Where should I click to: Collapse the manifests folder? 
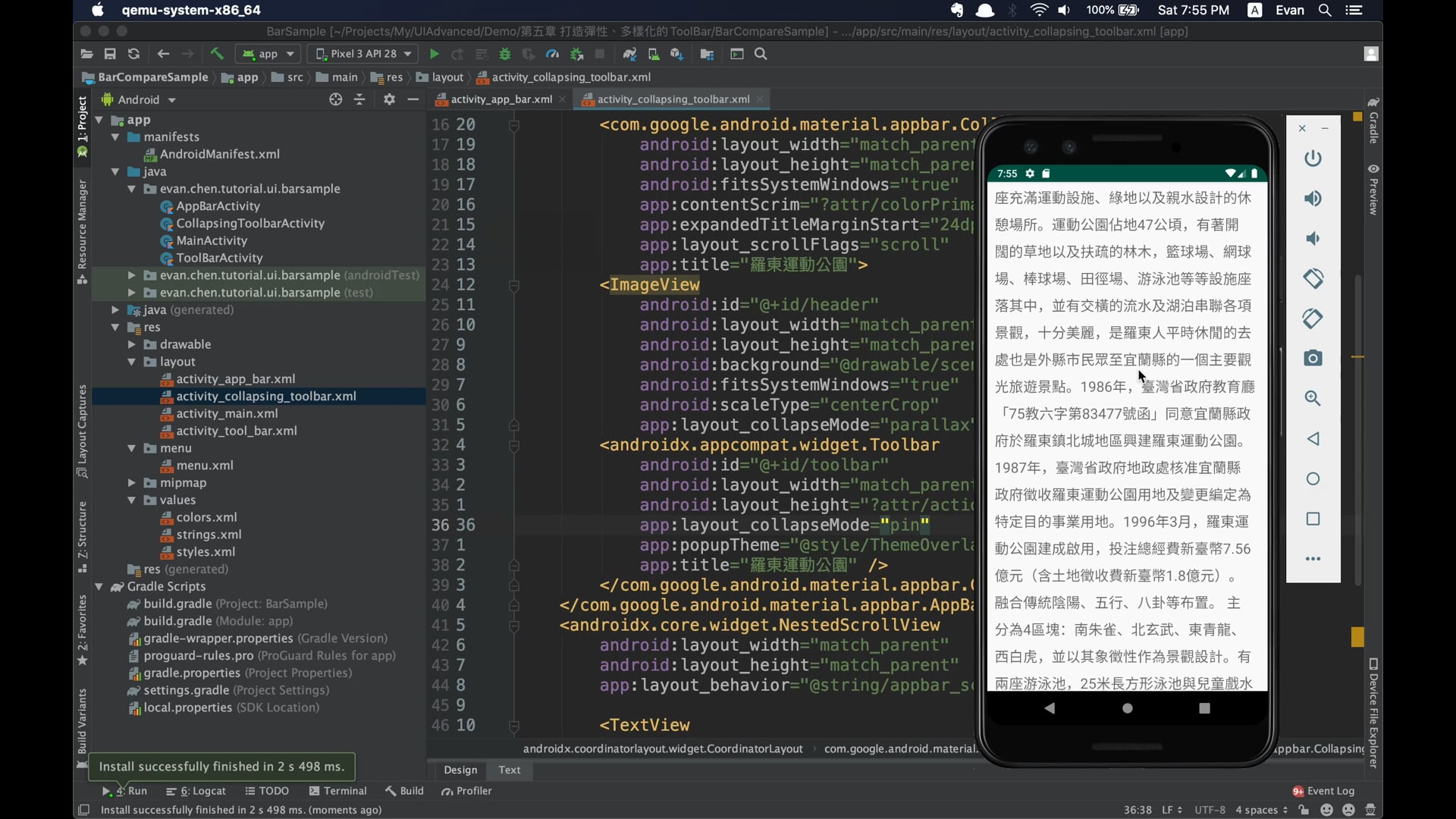tap(115, 137)
